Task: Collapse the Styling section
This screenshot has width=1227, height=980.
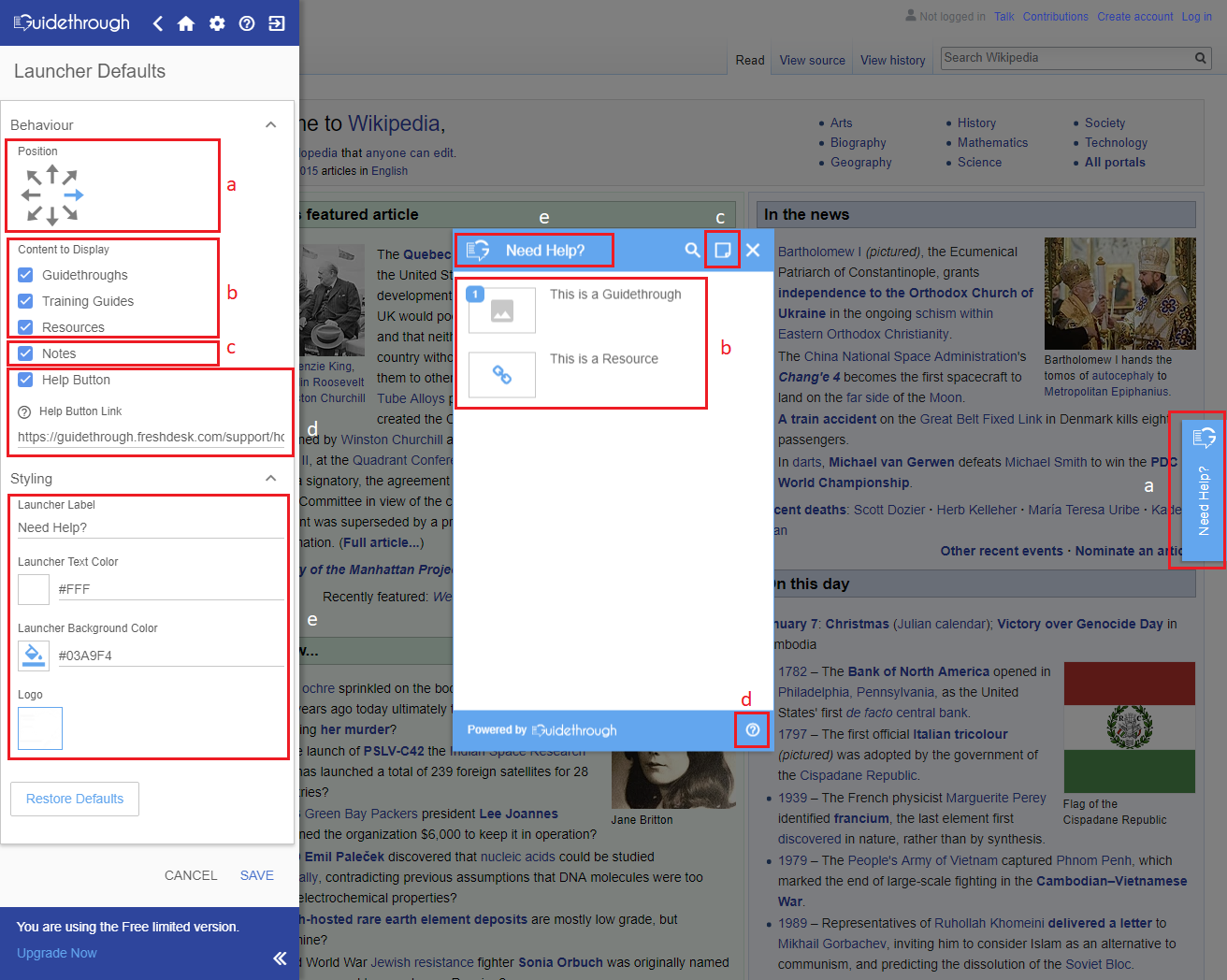Action: tap(270, 478)
